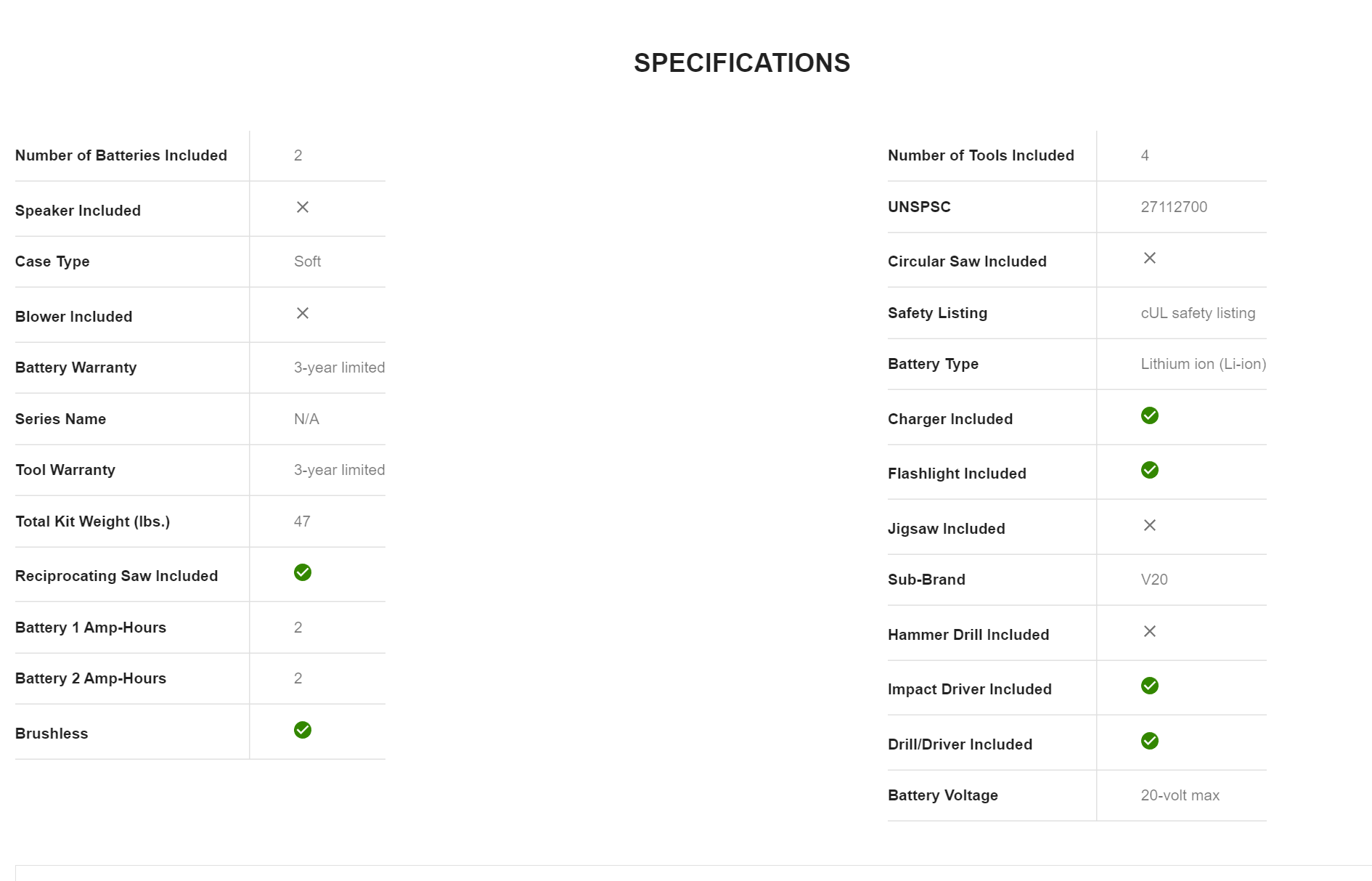The height and width of the screenshot is (881, 1372).
Task: Click the Safety Listing cUL value
Action: pos(1198,313)
